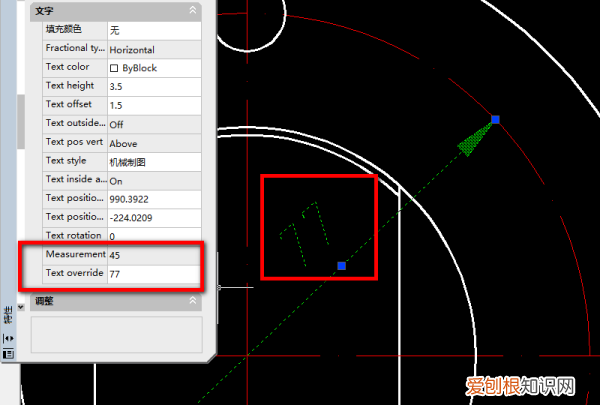This screenshot has width=600, height=405.
Task: Click the blue grip at the arrowhead
Action: 496,120
